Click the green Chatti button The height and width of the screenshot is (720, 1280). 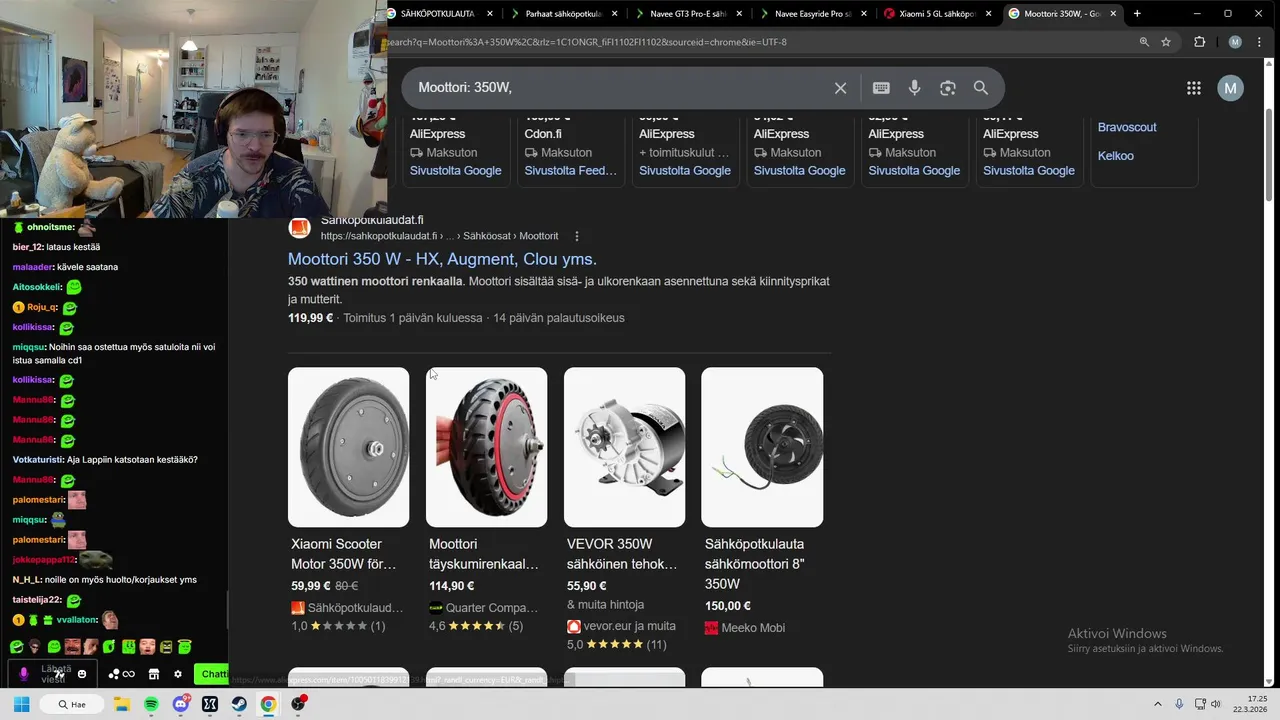[x=212, y=674]
